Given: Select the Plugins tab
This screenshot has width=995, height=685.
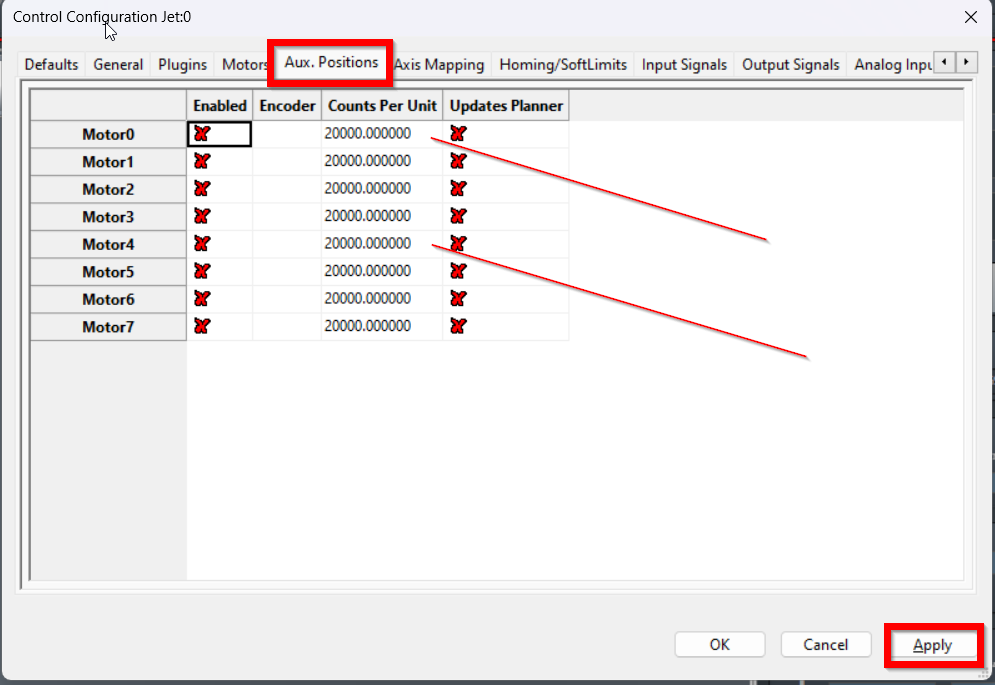Looking at the screenshot, I should (182, 65).
